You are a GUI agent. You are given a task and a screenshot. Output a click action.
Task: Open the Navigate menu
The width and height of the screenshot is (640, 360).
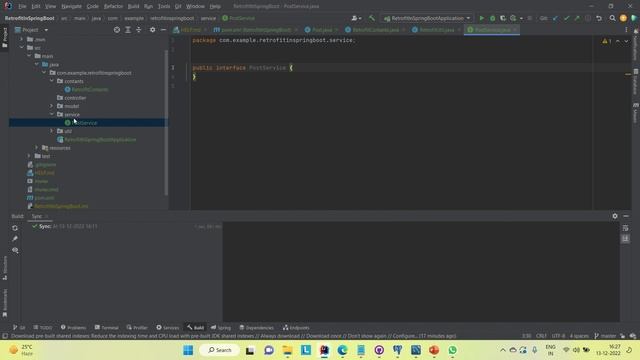pyautogui.click(x=71, y=7)
